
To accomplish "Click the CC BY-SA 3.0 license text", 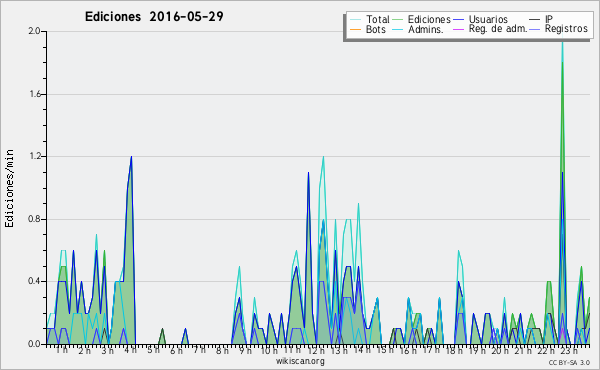I will point(569,362).
